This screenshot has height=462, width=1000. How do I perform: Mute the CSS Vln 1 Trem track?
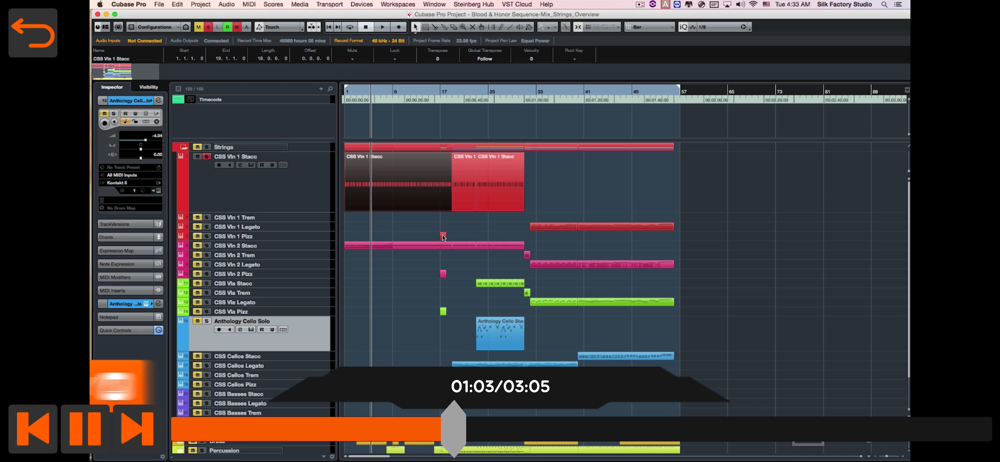(x=197, y=218)
